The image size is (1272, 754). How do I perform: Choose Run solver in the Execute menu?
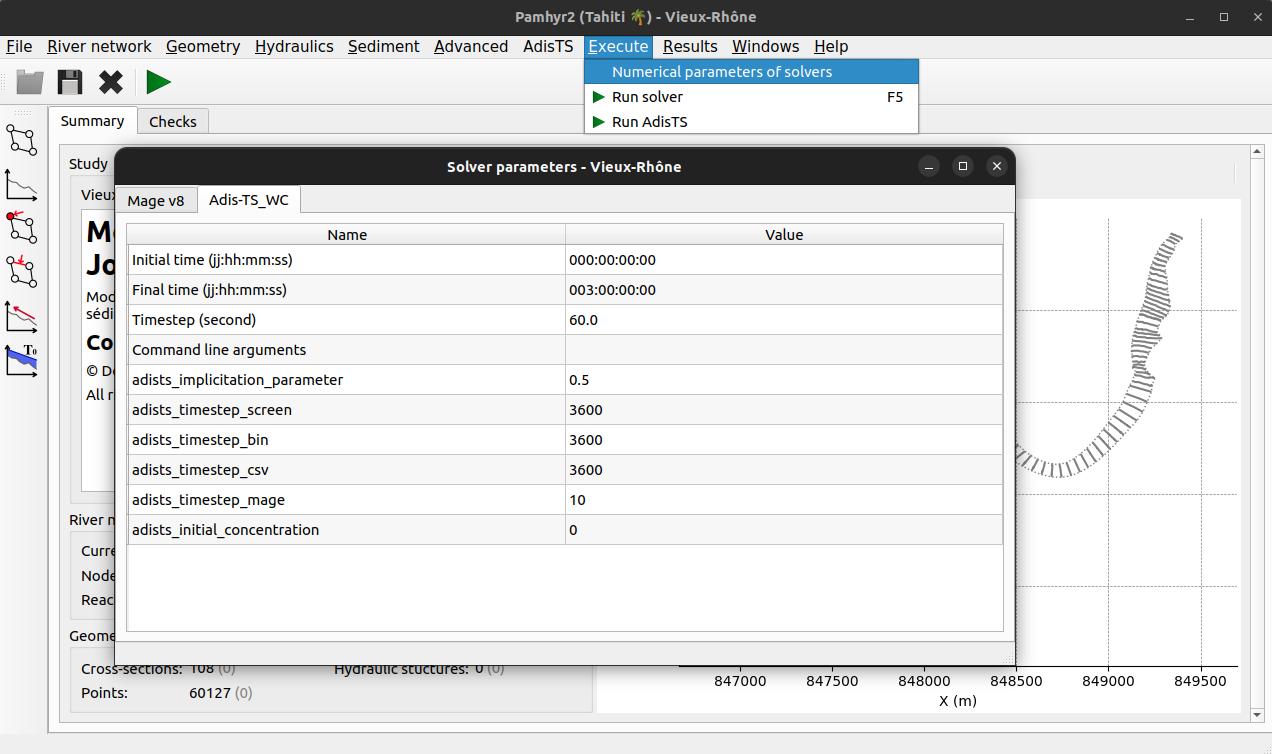click(647, 97)
